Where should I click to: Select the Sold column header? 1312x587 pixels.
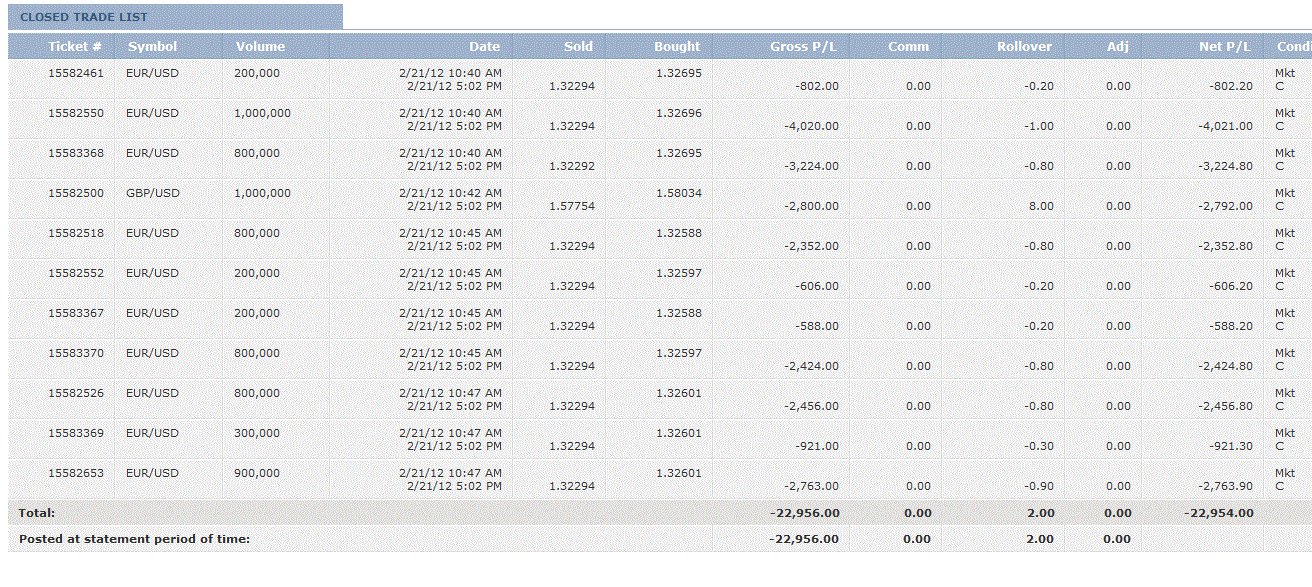coord(578,46)
